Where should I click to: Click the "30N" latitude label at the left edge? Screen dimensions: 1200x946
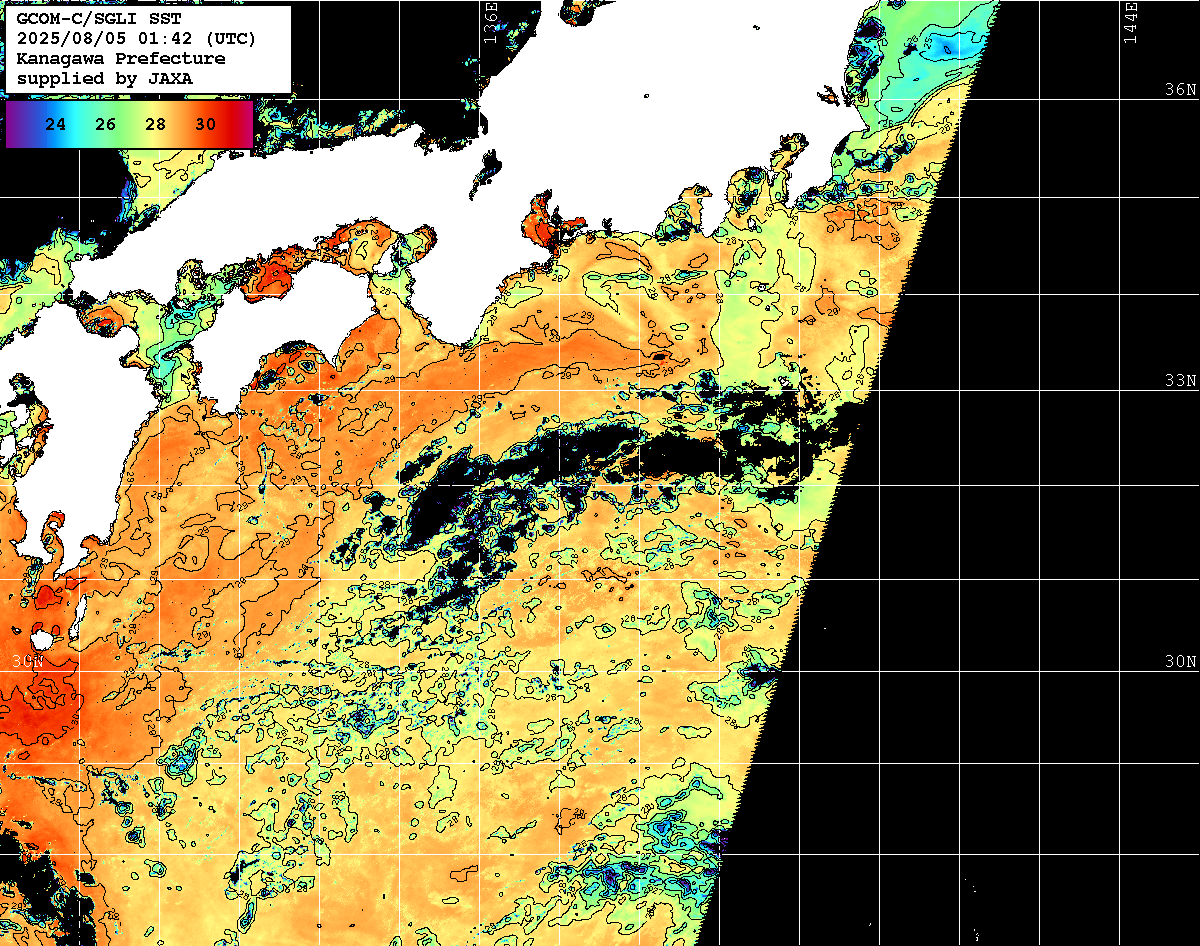point(28,661)
